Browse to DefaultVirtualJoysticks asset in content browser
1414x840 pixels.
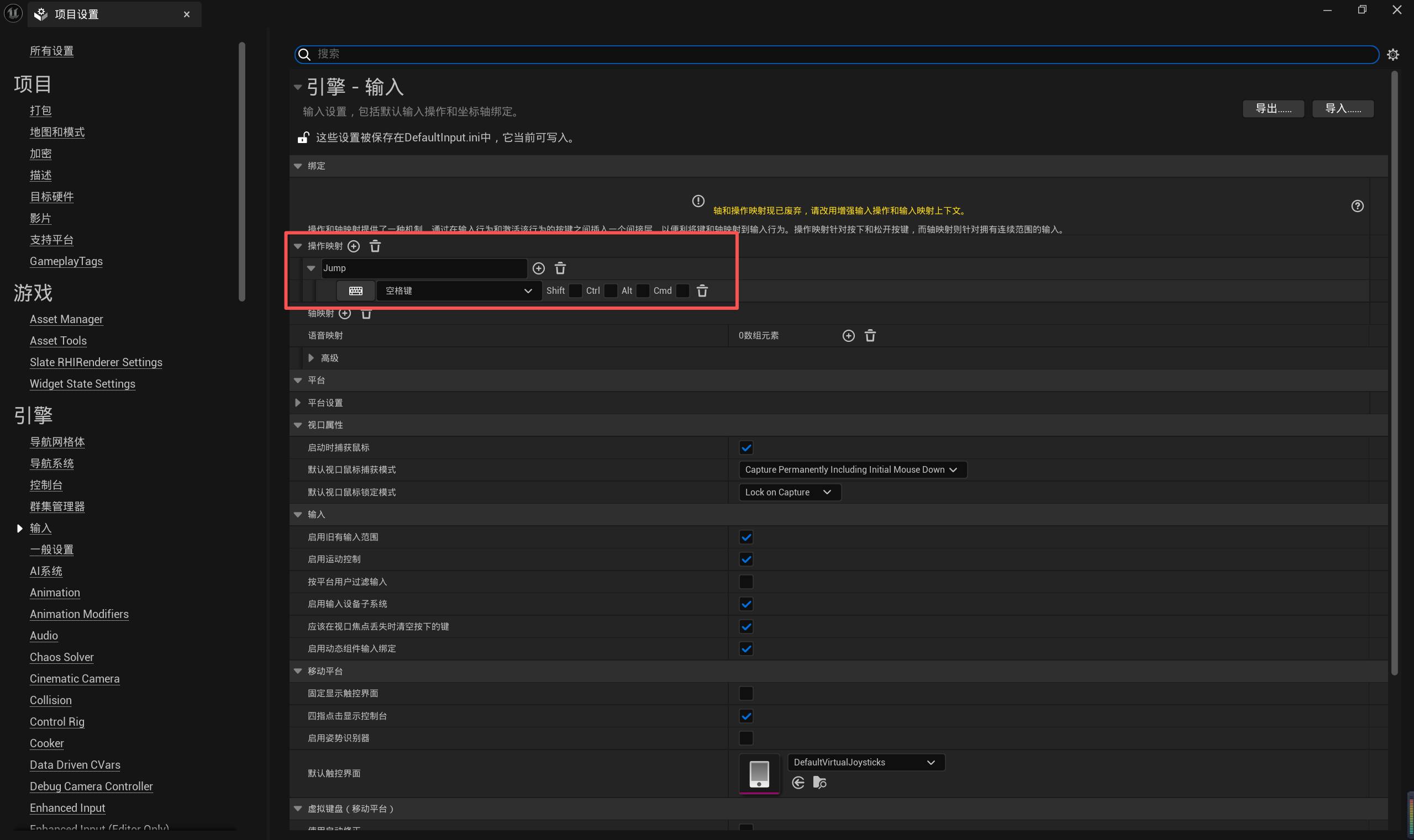[819, 783]
